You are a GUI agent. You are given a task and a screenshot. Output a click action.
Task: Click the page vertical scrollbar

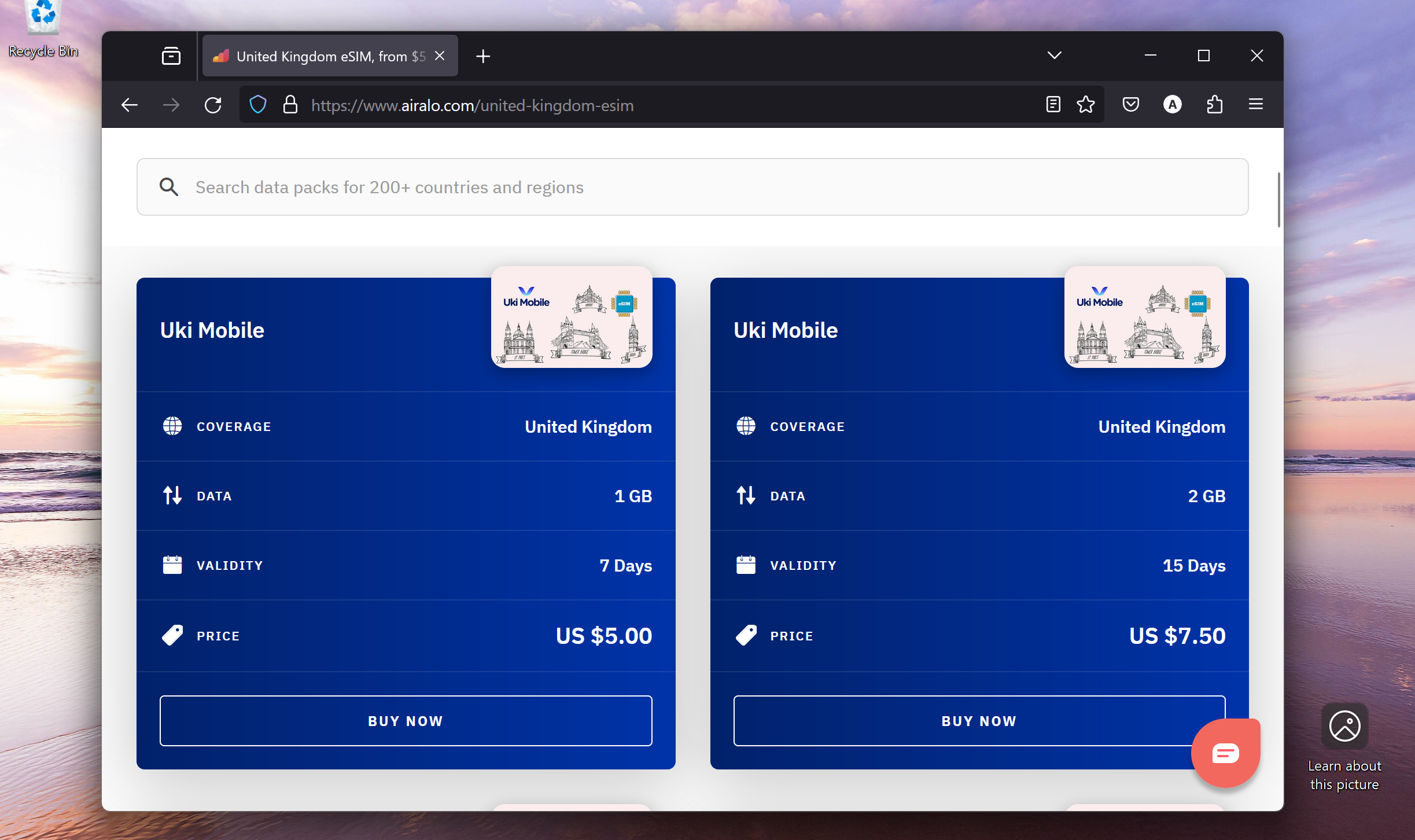coord(1278,200)
